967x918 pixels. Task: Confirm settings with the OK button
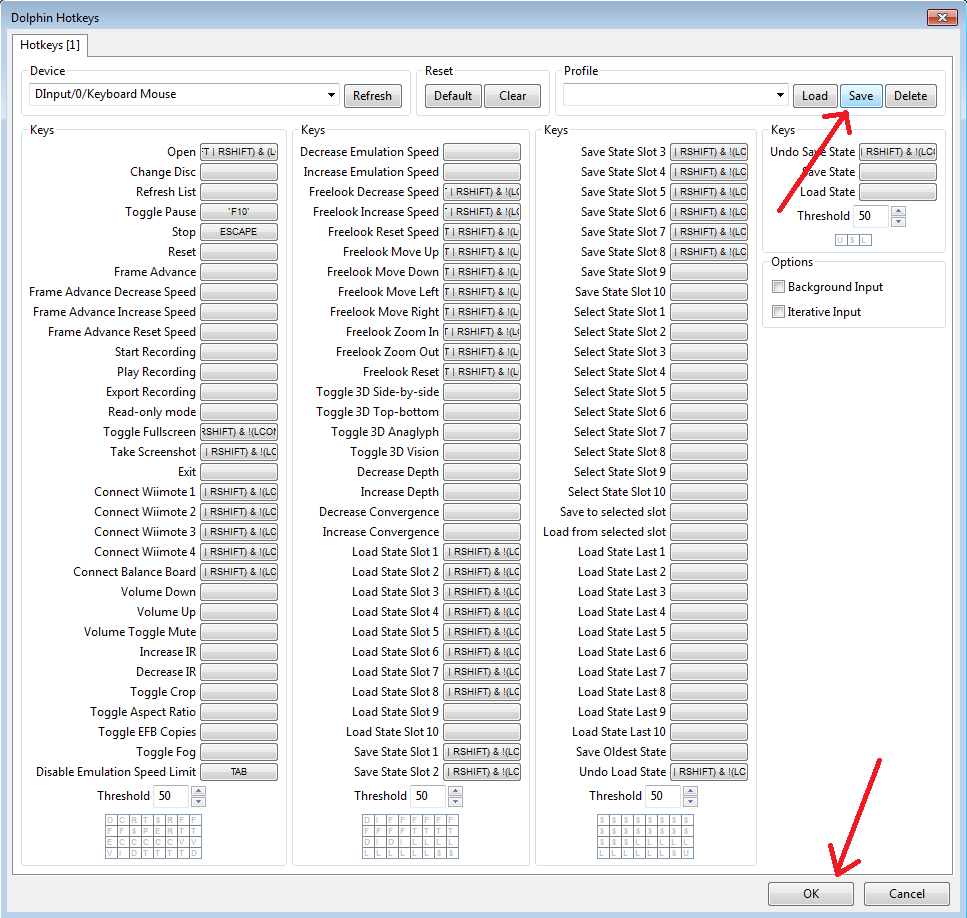[x=810, y=894]
